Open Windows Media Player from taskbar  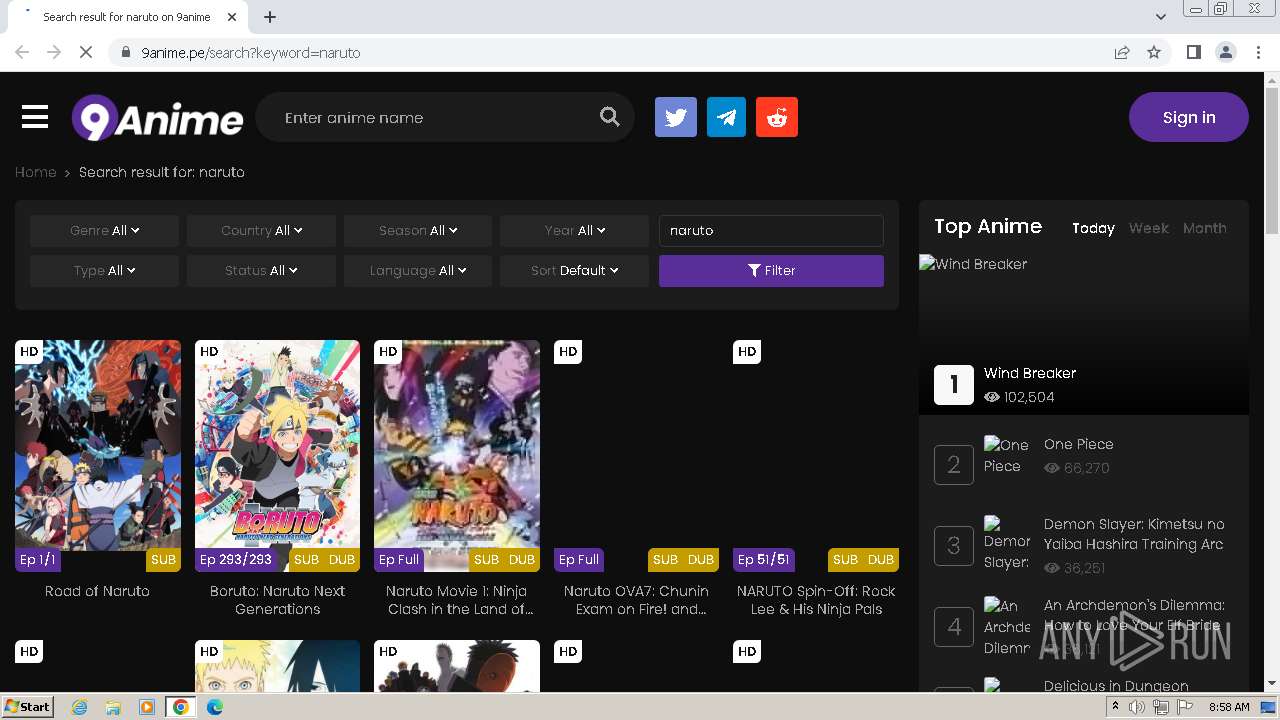tap(147, 707)
